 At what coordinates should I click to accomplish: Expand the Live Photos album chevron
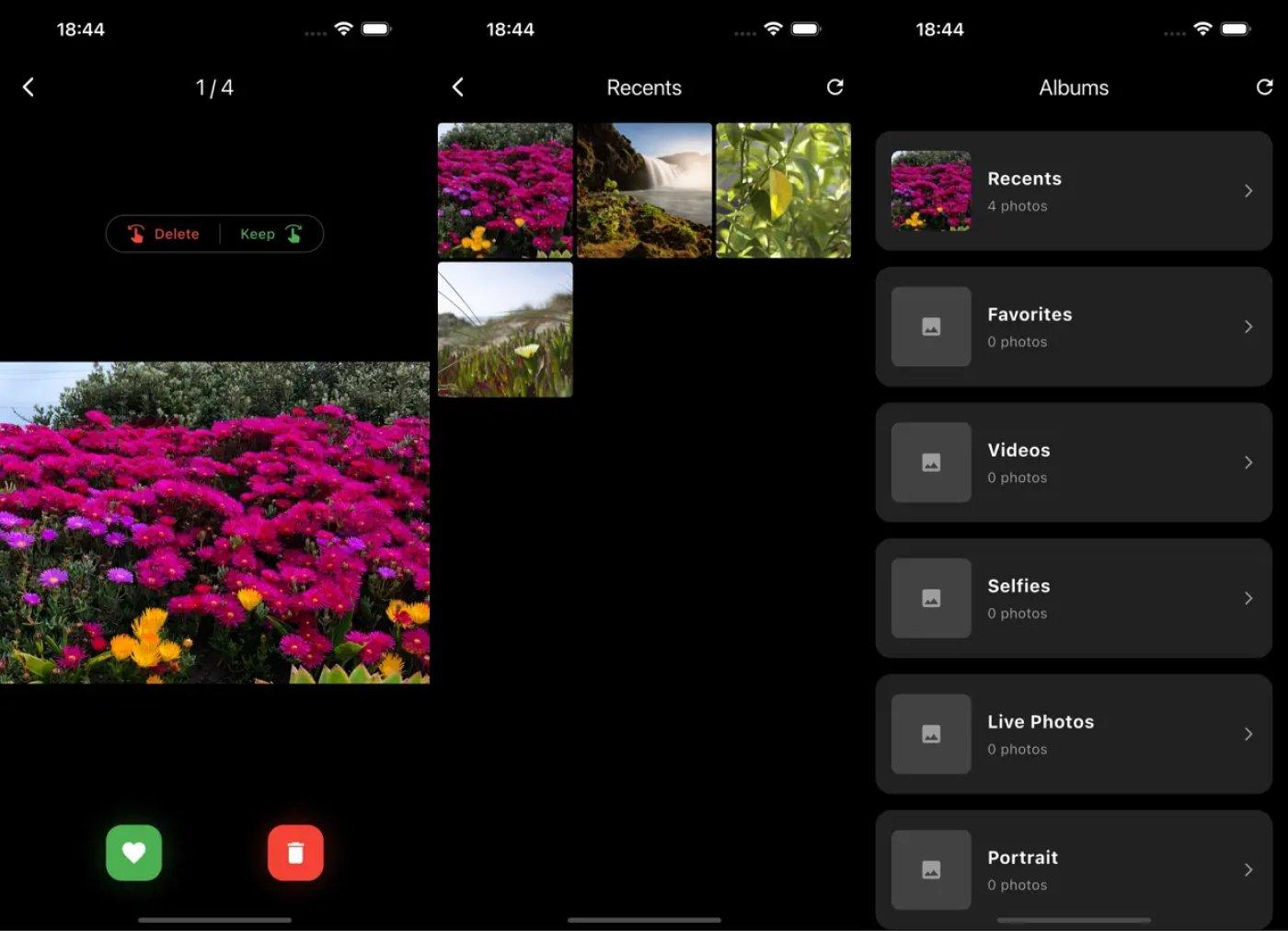pyautogui.click(x=1248, y=734)
